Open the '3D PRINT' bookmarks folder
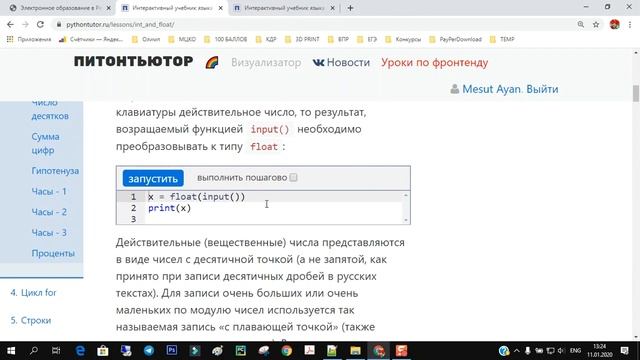 coord(302,39)
